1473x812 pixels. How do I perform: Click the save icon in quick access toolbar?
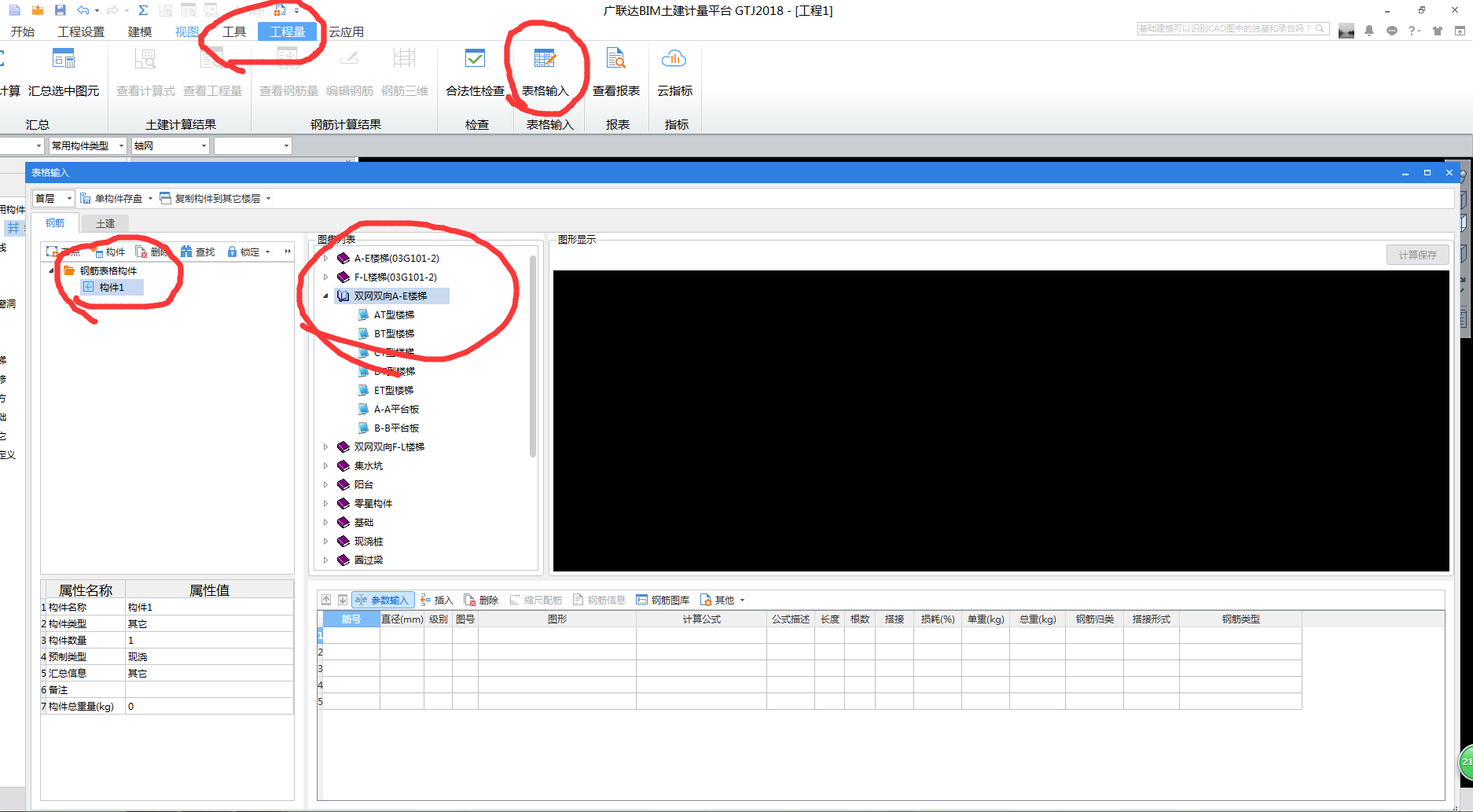tap(60, 10)
